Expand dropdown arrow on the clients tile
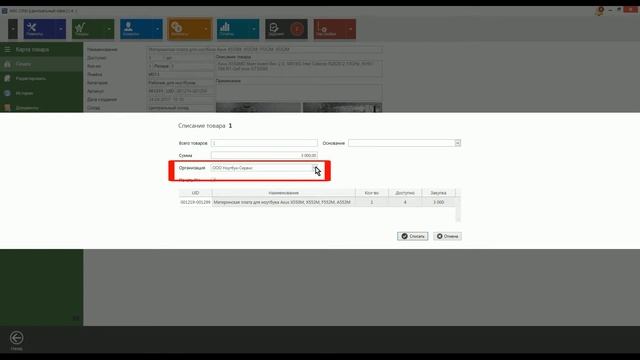 coord(158,29)
